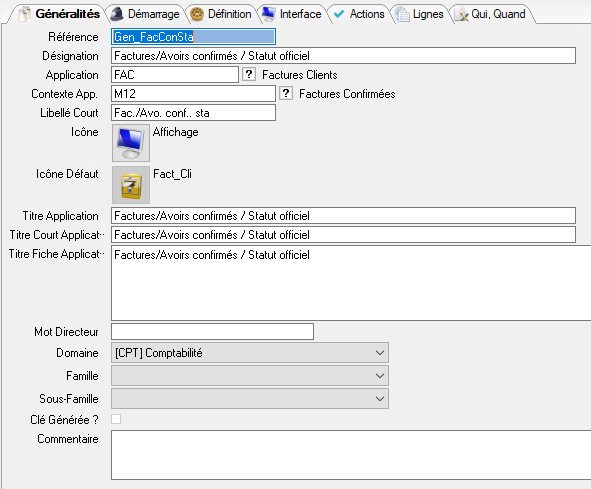Screen dimensions: 591x489
Task: Switch to the Définition tab
Action: (221, 14)
